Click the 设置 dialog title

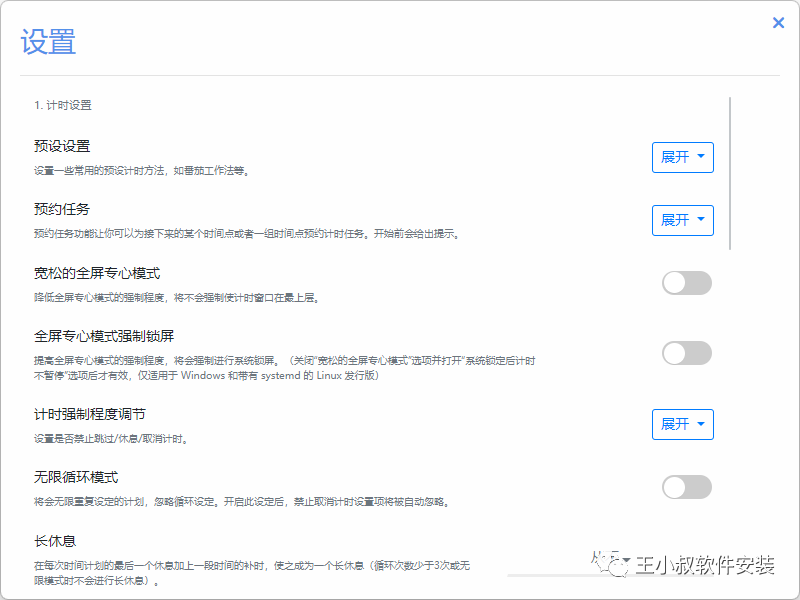(48, 42)
